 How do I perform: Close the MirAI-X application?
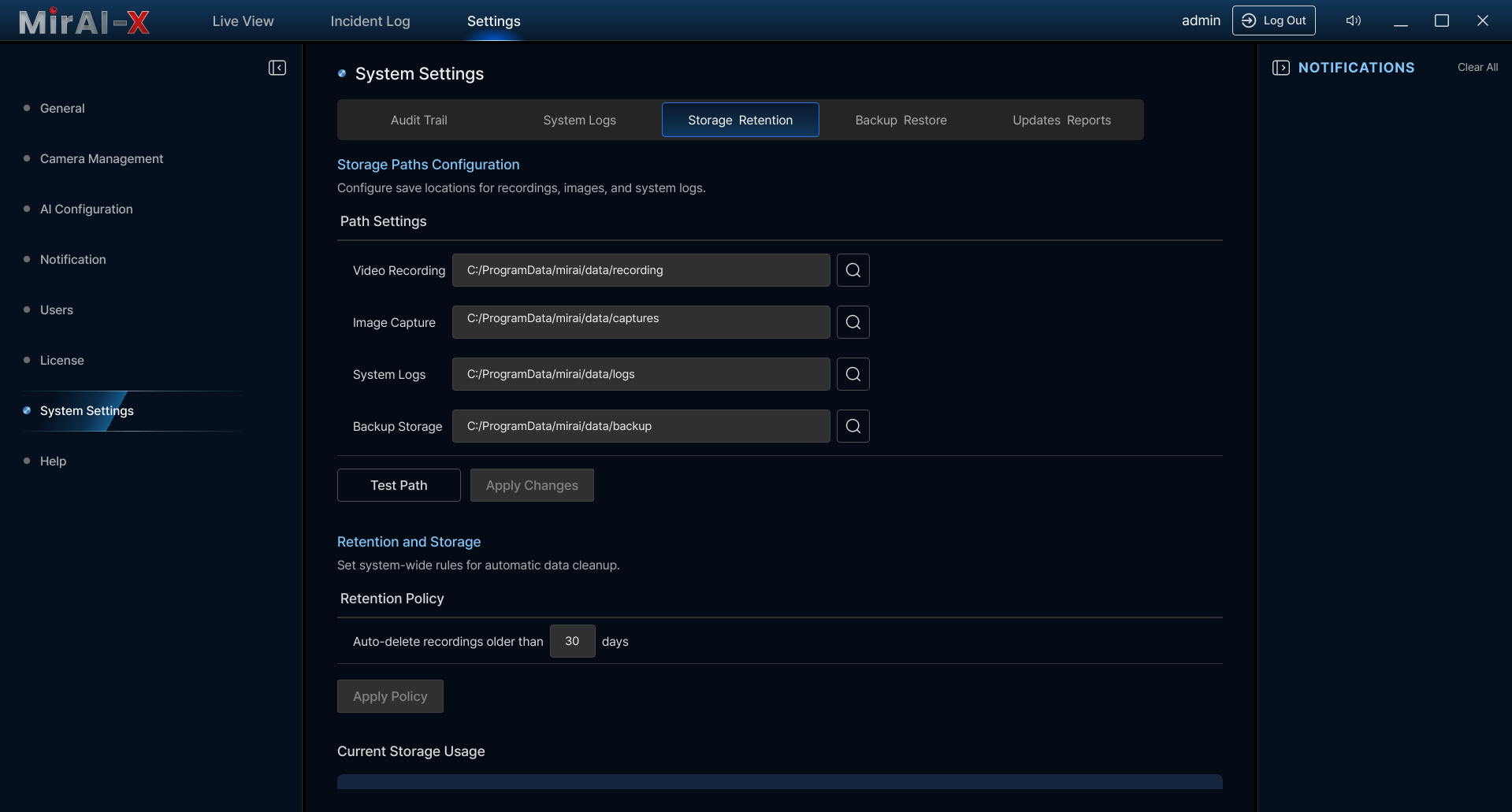point(1483,20)
